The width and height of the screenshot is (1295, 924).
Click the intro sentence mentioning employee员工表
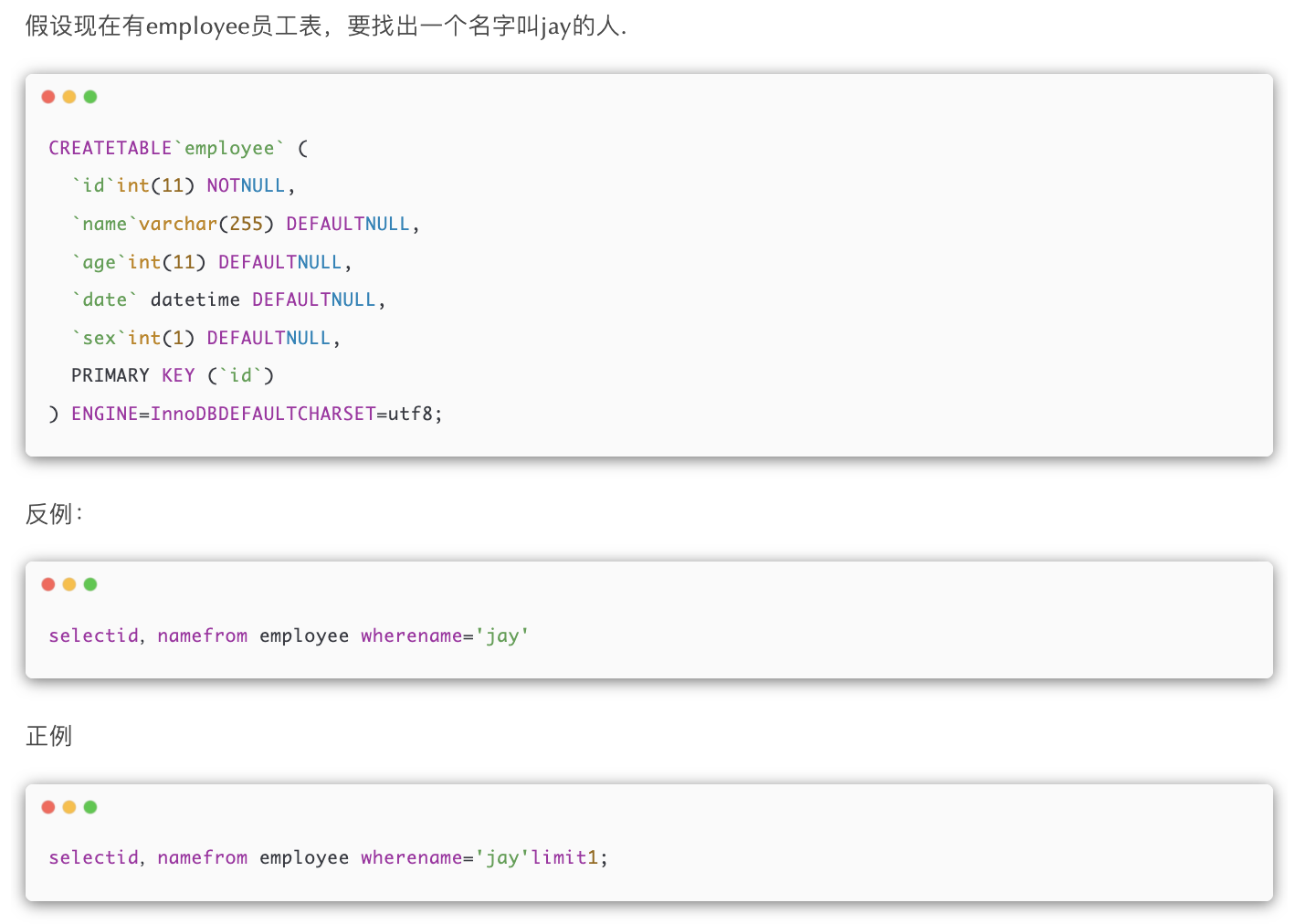point(325,26)
